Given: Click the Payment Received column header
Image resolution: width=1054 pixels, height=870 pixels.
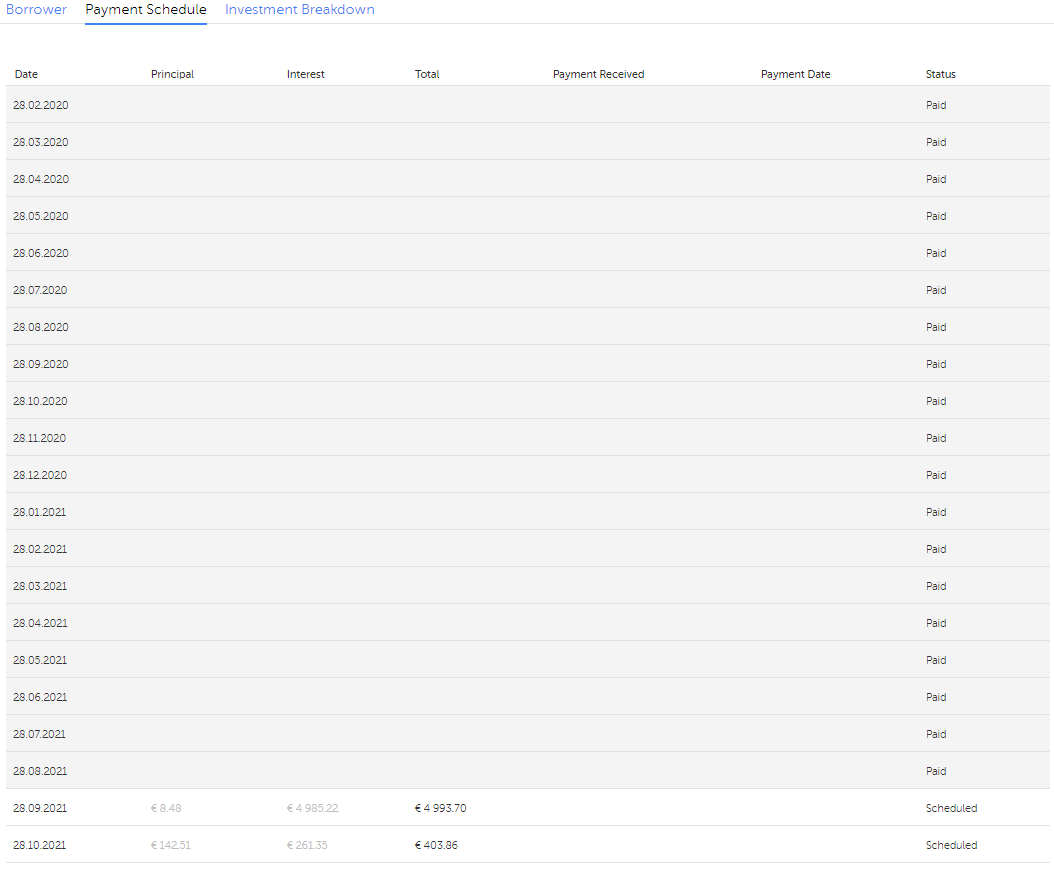Looking at the screenshot, I should 598,74.
